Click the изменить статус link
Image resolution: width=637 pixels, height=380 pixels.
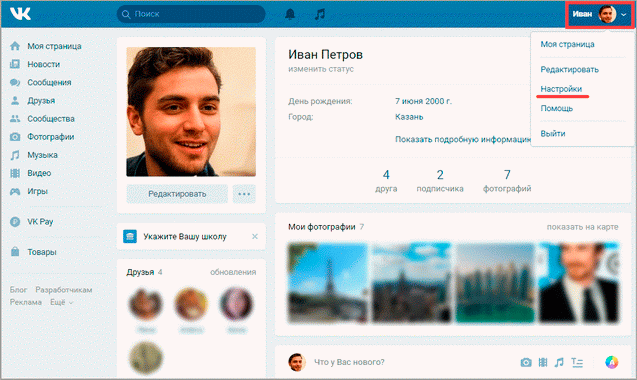[321, 69]
